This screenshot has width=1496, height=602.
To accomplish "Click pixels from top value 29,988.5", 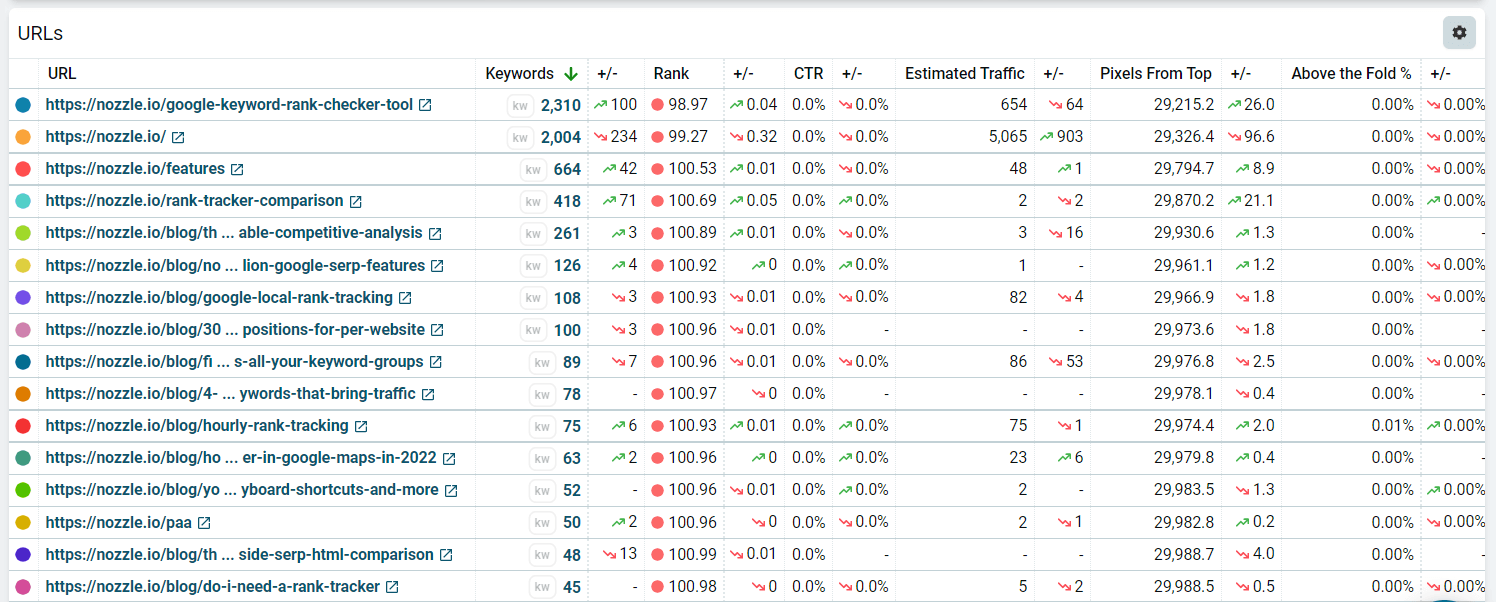I will coord(1184,587).
